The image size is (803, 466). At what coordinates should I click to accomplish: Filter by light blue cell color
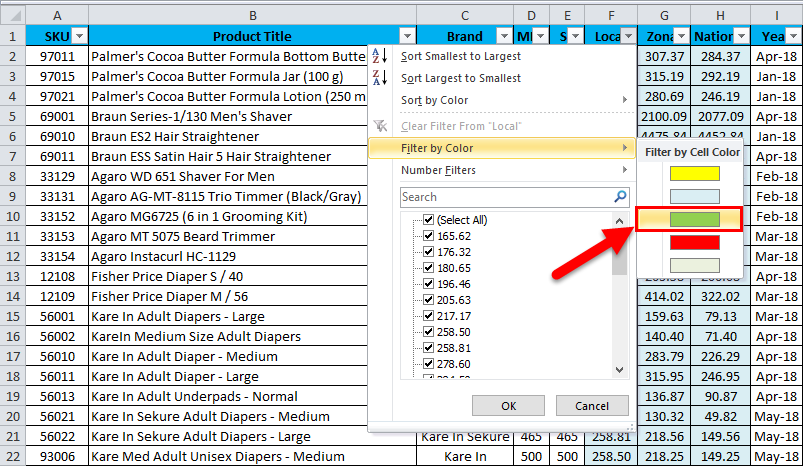tap(694, 196)
